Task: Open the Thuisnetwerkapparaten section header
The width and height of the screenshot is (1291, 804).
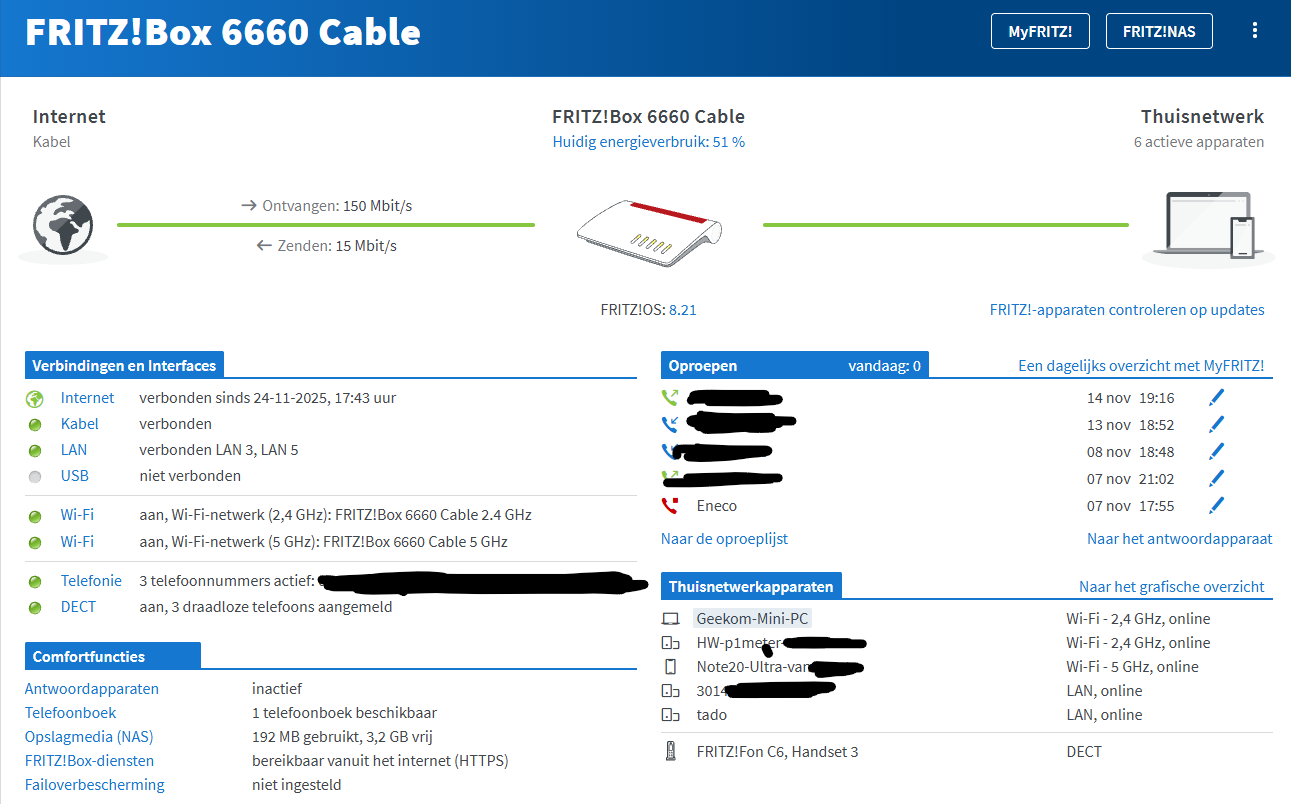Action: tap(751, 587)
